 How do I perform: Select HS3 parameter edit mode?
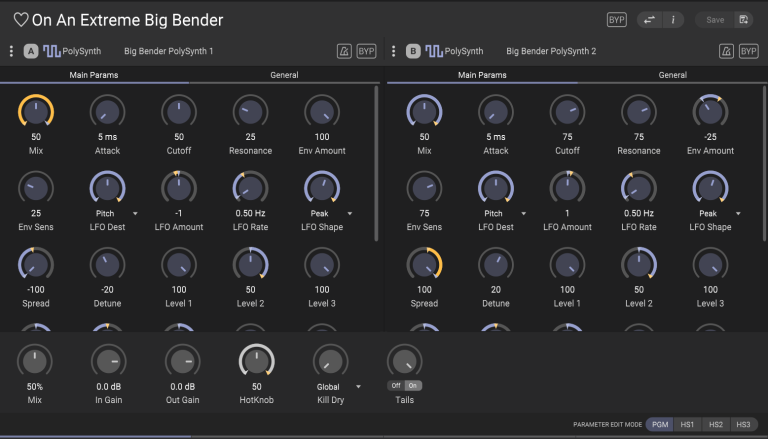(744, 424)
